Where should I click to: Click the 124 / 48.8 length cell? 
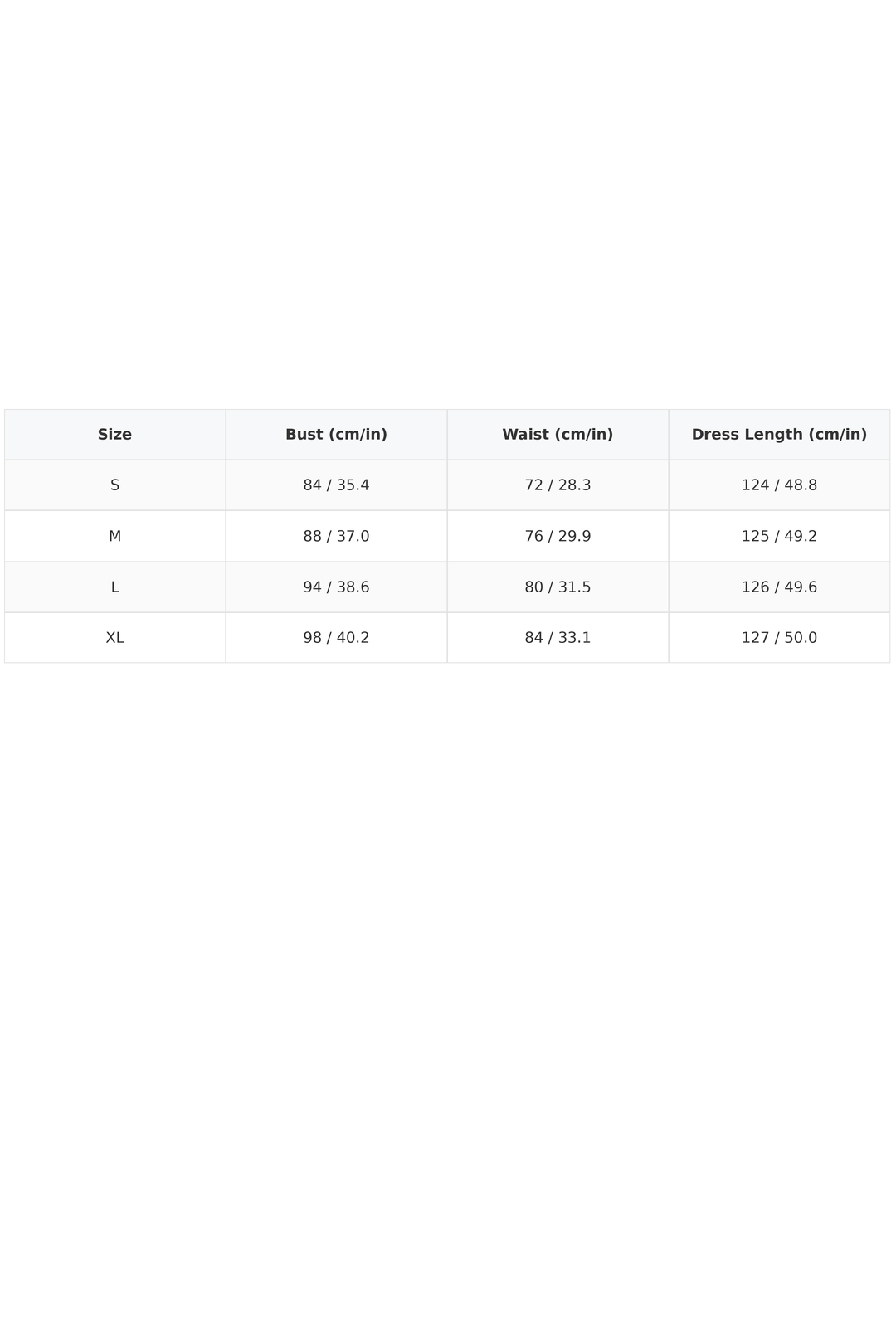[x=779, y=485]
